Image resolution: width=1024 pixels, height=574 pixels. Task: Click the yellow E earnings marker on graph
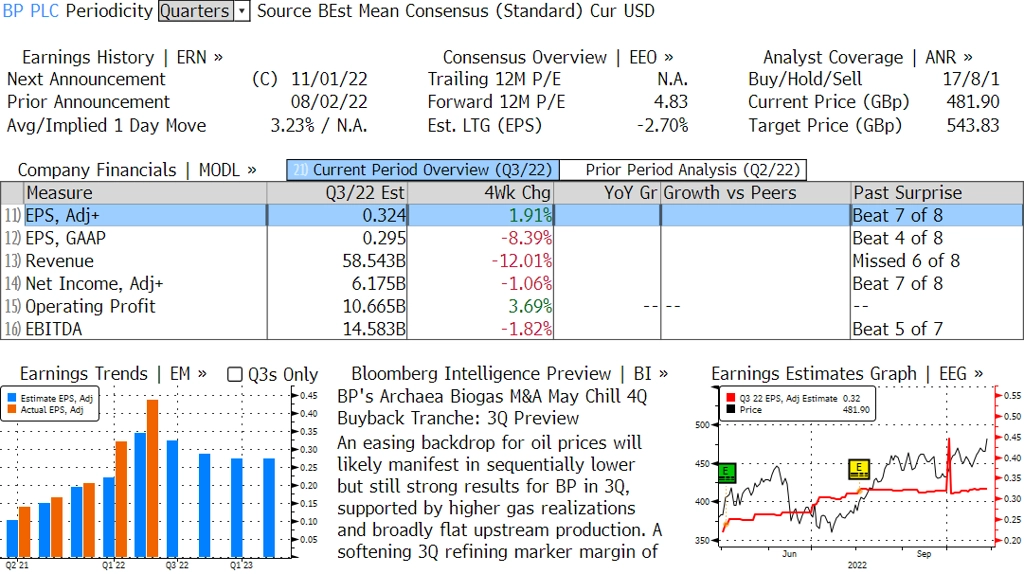[x=858, y=467]
